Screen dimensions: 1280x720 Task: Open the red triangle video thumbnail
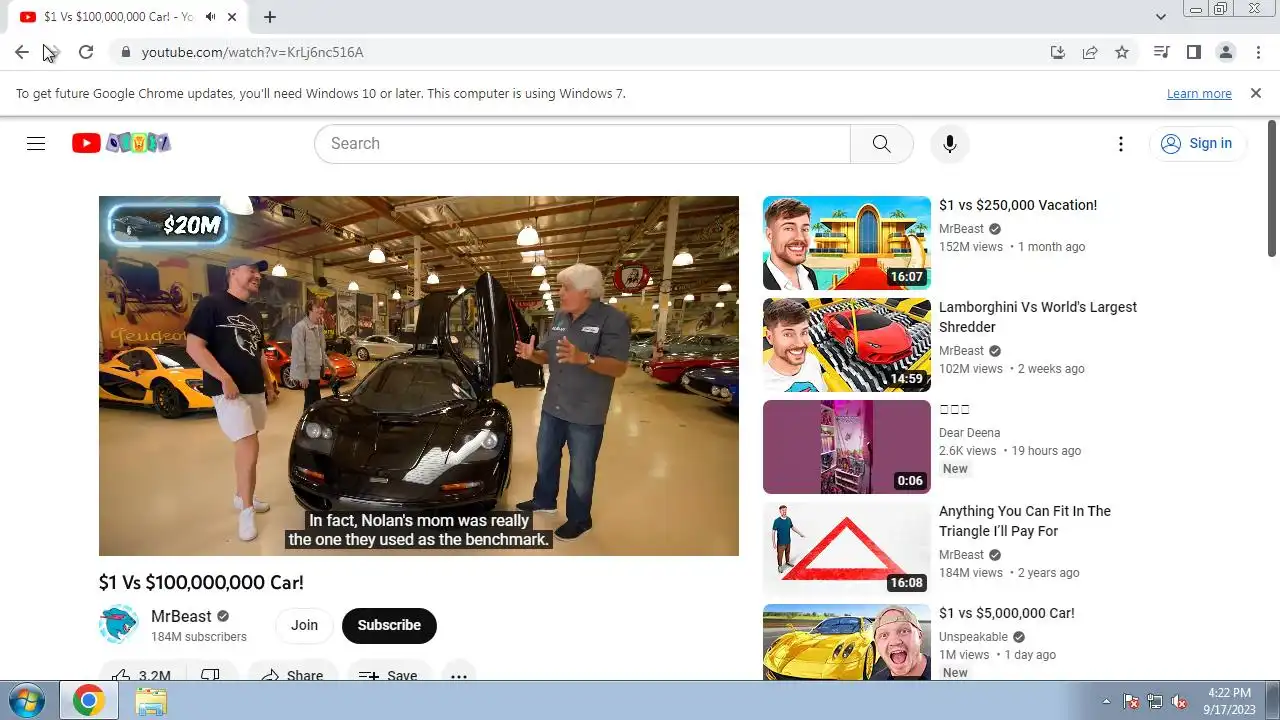point(847,549)
